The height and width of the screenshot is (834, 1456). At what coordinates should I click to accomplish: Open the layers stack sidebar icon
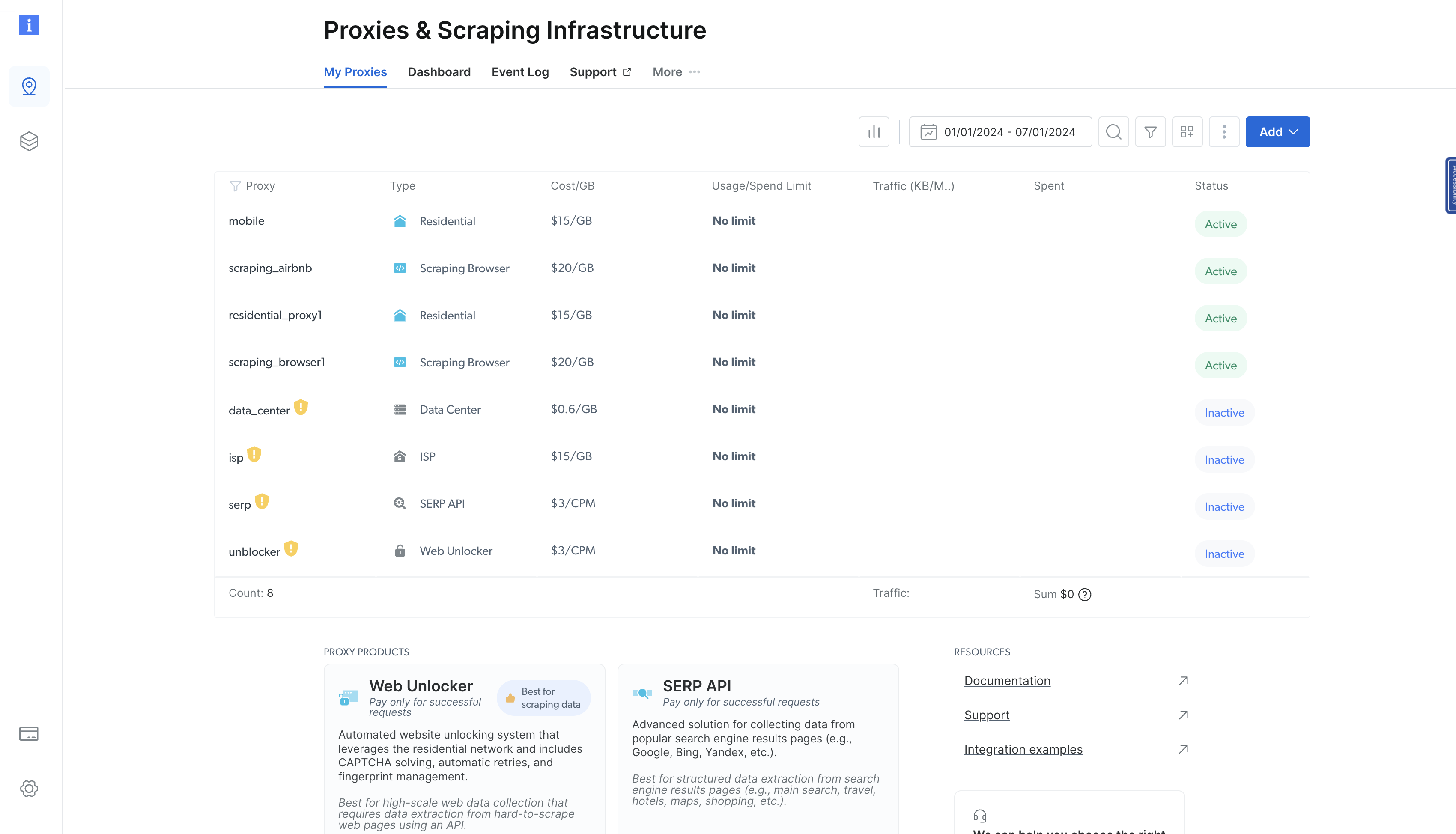(x=29, y=141)
